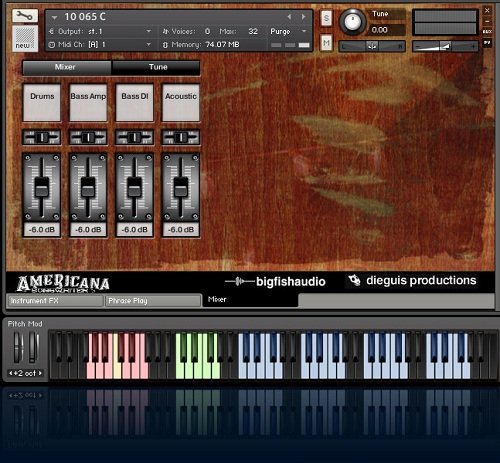Toggle the Drums channel button

click(42, 103)
